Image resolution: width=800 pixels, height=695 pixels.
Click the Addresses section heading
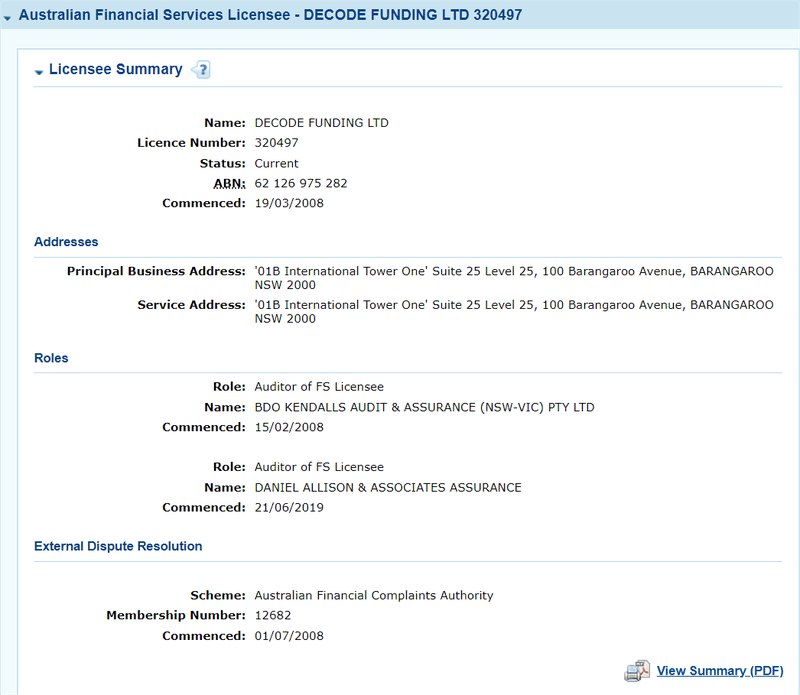pos(66,242)
